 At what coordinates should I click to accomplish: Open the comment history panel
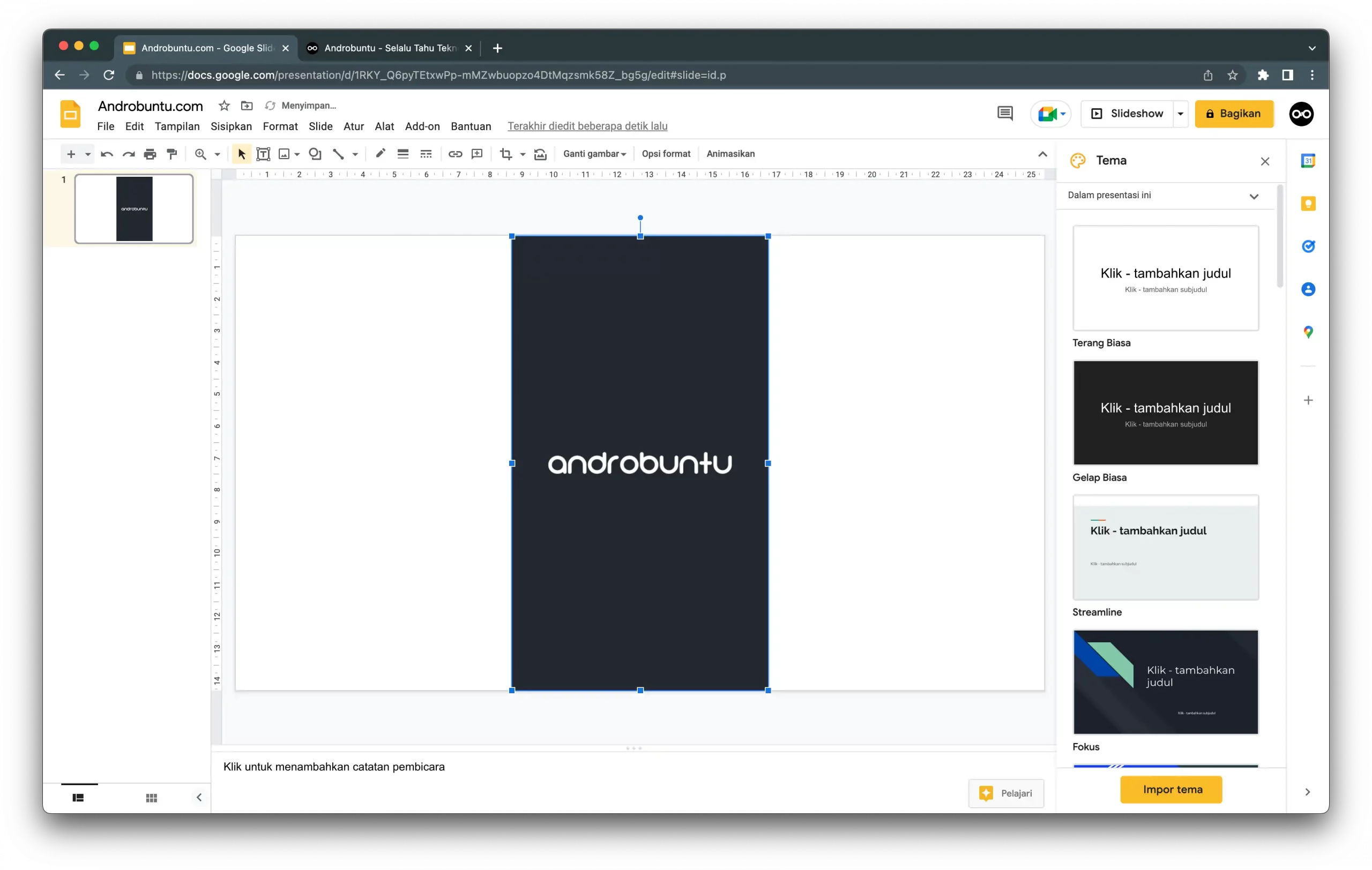[1004, 114]
